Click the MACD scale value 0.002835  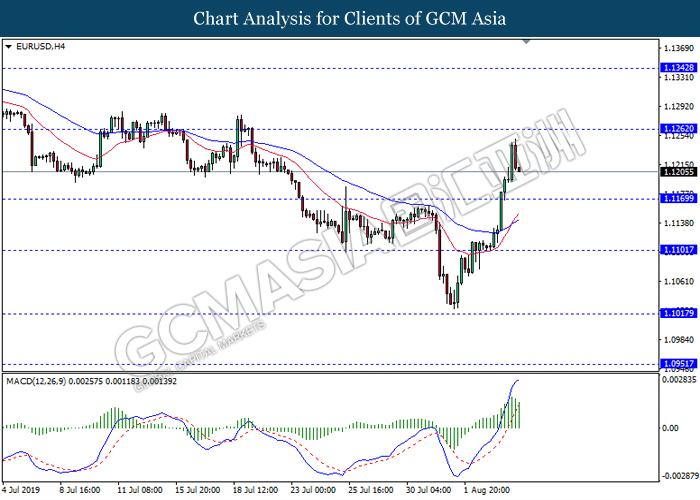pos(679,379)
